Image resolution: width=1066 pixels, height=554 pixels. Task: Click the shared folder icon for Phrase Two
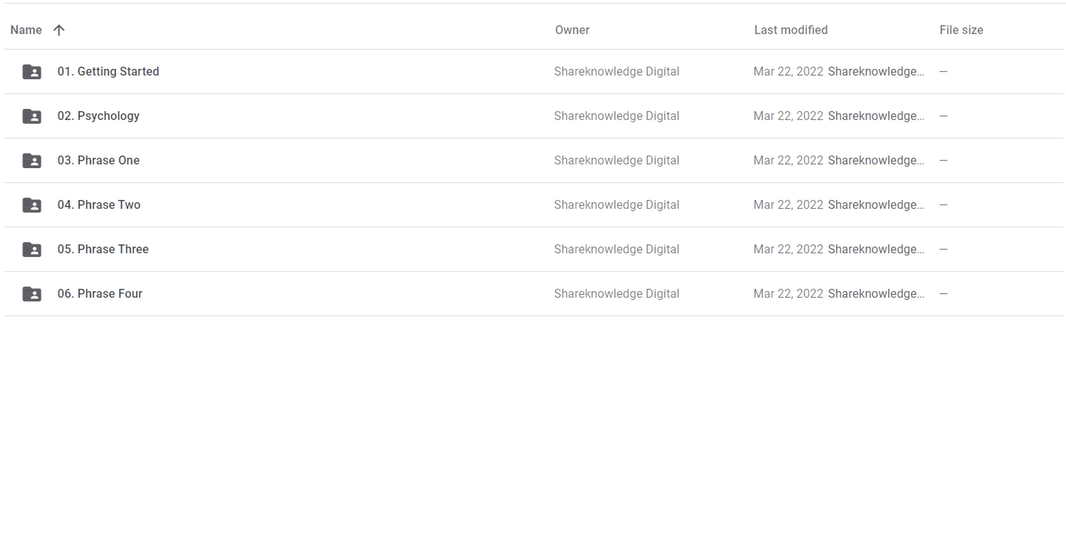32,205
